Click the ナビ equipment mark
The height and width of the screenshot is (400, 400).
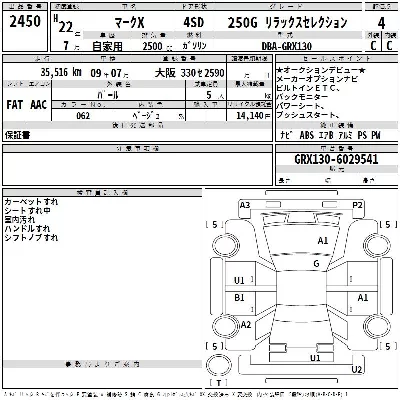[x=286, y=135]
